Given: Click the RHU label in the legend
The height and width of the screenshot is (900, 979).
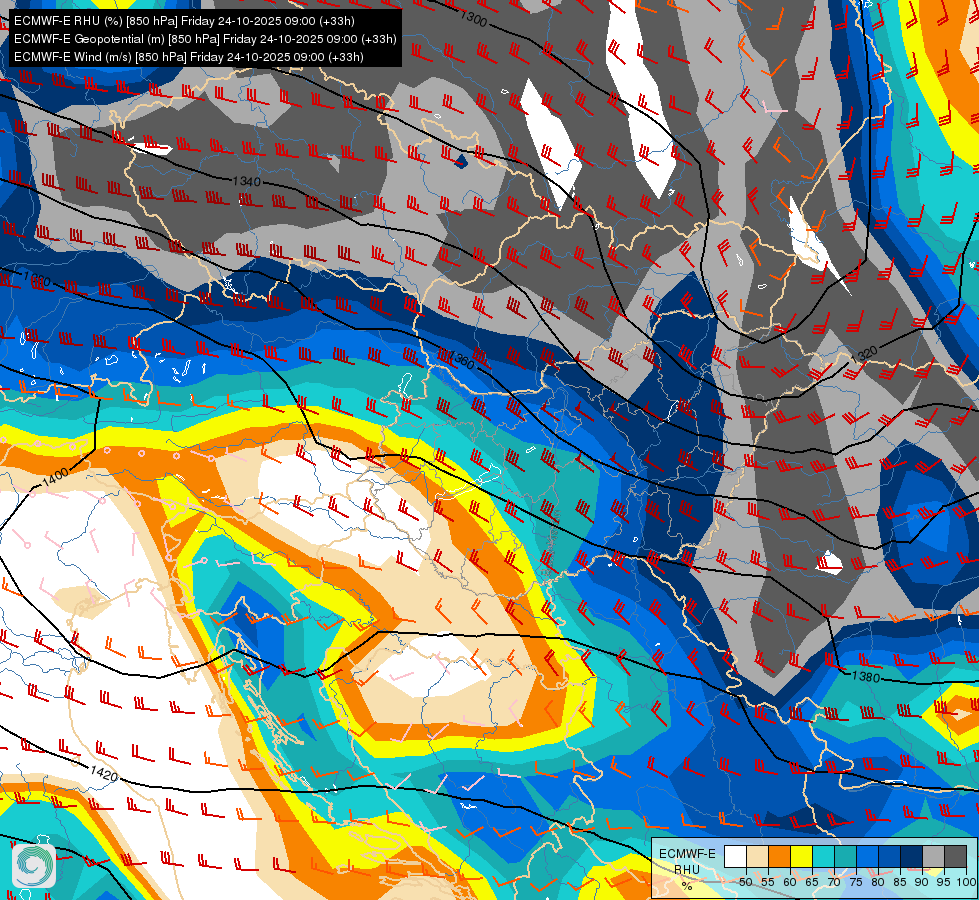Looking at the screenshot, I should click(x=687, y=870).
